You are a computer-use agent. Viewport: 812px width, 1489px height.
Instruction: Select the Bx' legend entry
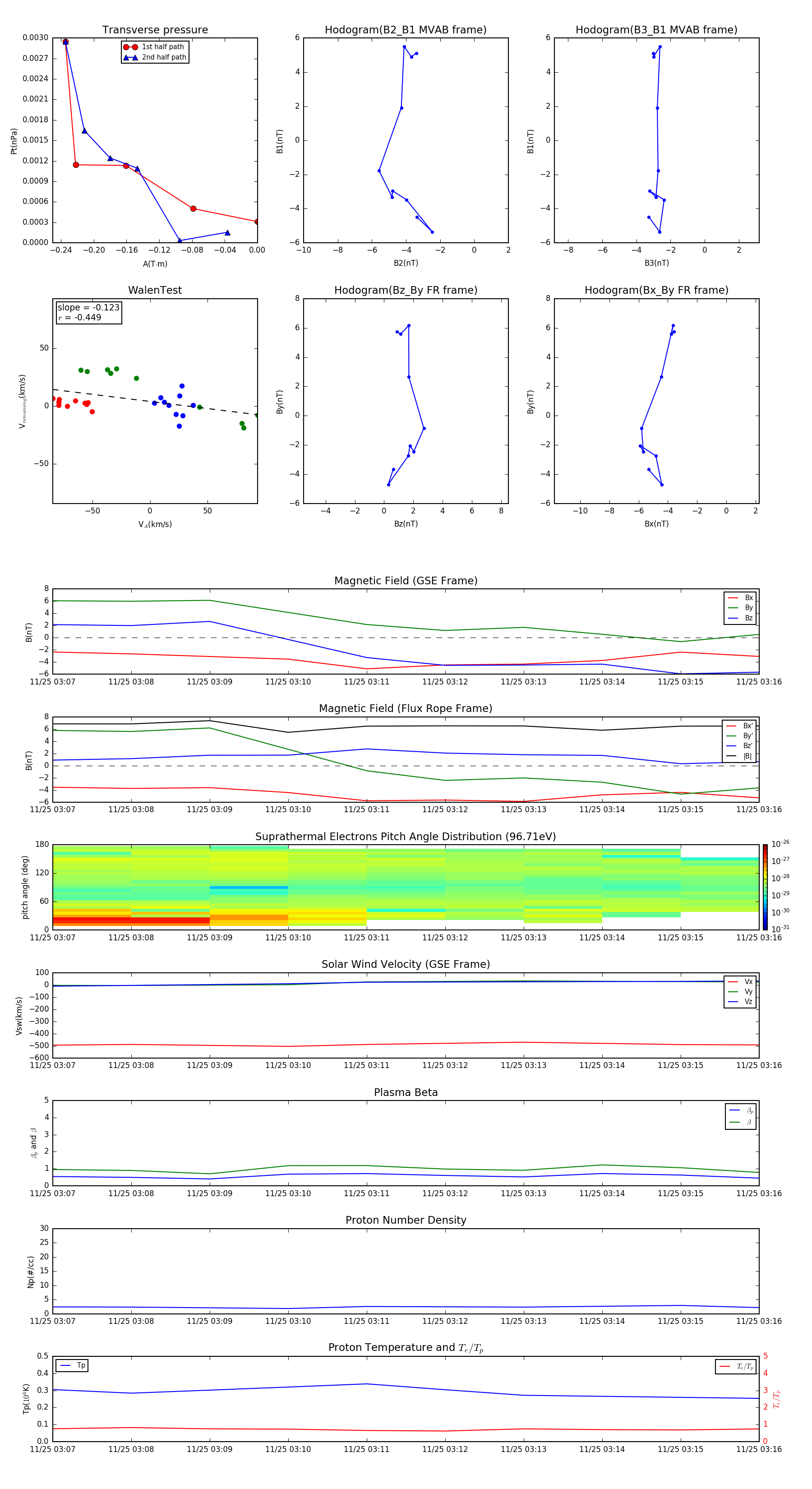click(740, 726)
